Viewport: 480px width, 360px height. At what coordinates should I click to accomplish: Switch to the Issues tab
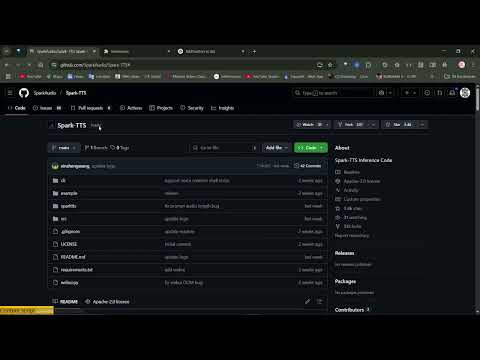47,108
